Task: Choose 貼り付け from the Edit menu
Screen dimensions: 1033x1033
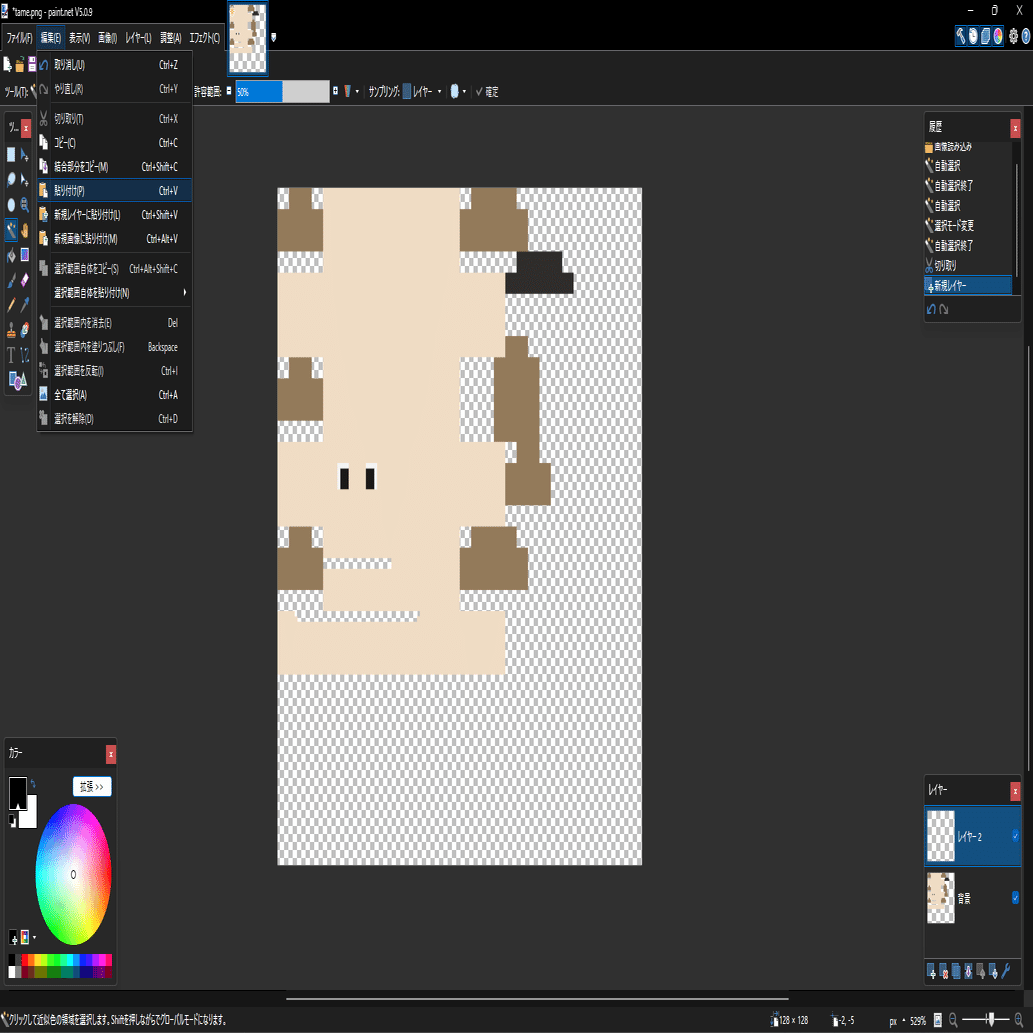Action: click(x=115, y=190)
